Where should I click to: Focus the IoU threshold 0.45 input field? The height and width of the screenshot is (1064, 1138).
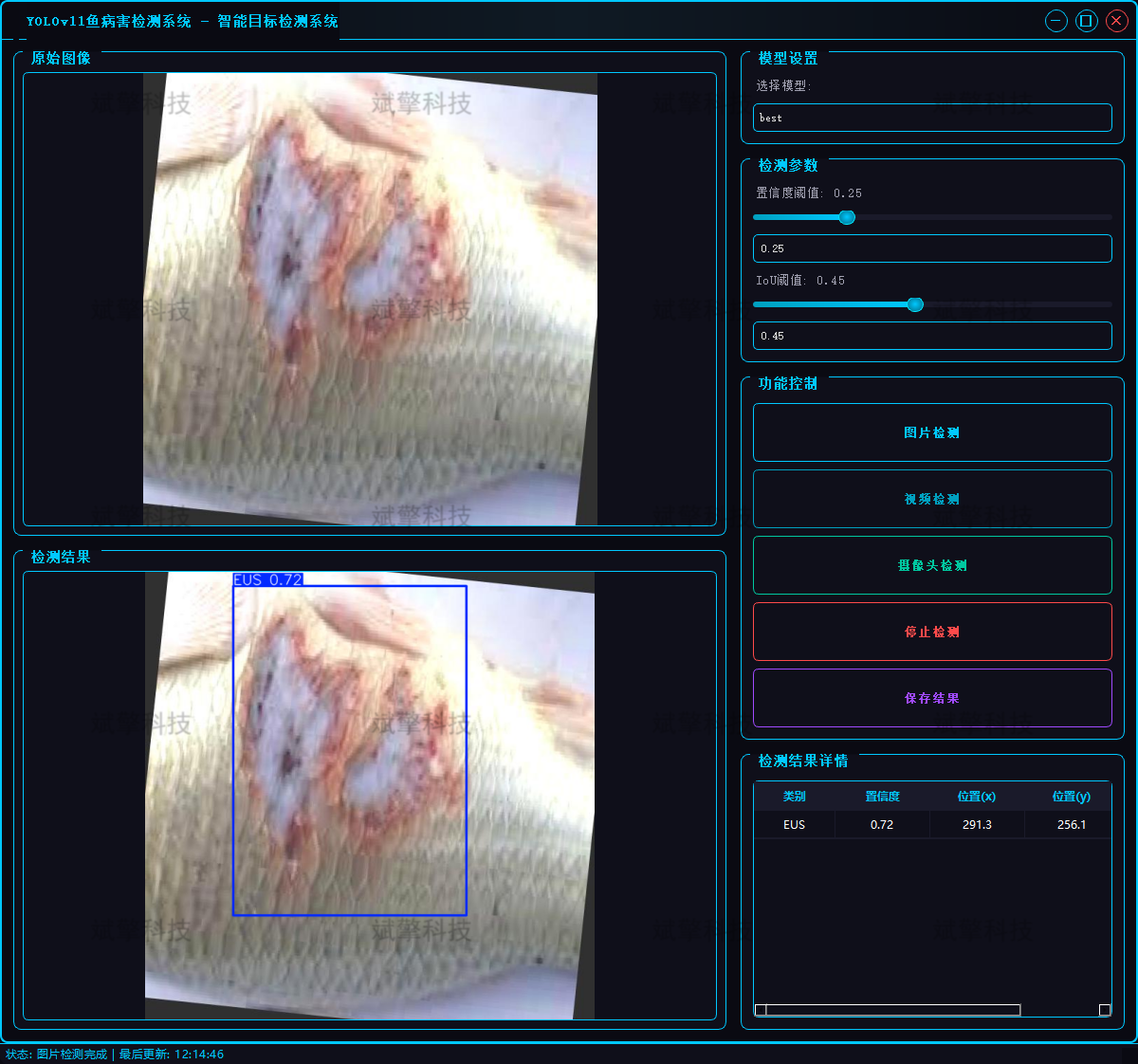(x=932, y=336)
